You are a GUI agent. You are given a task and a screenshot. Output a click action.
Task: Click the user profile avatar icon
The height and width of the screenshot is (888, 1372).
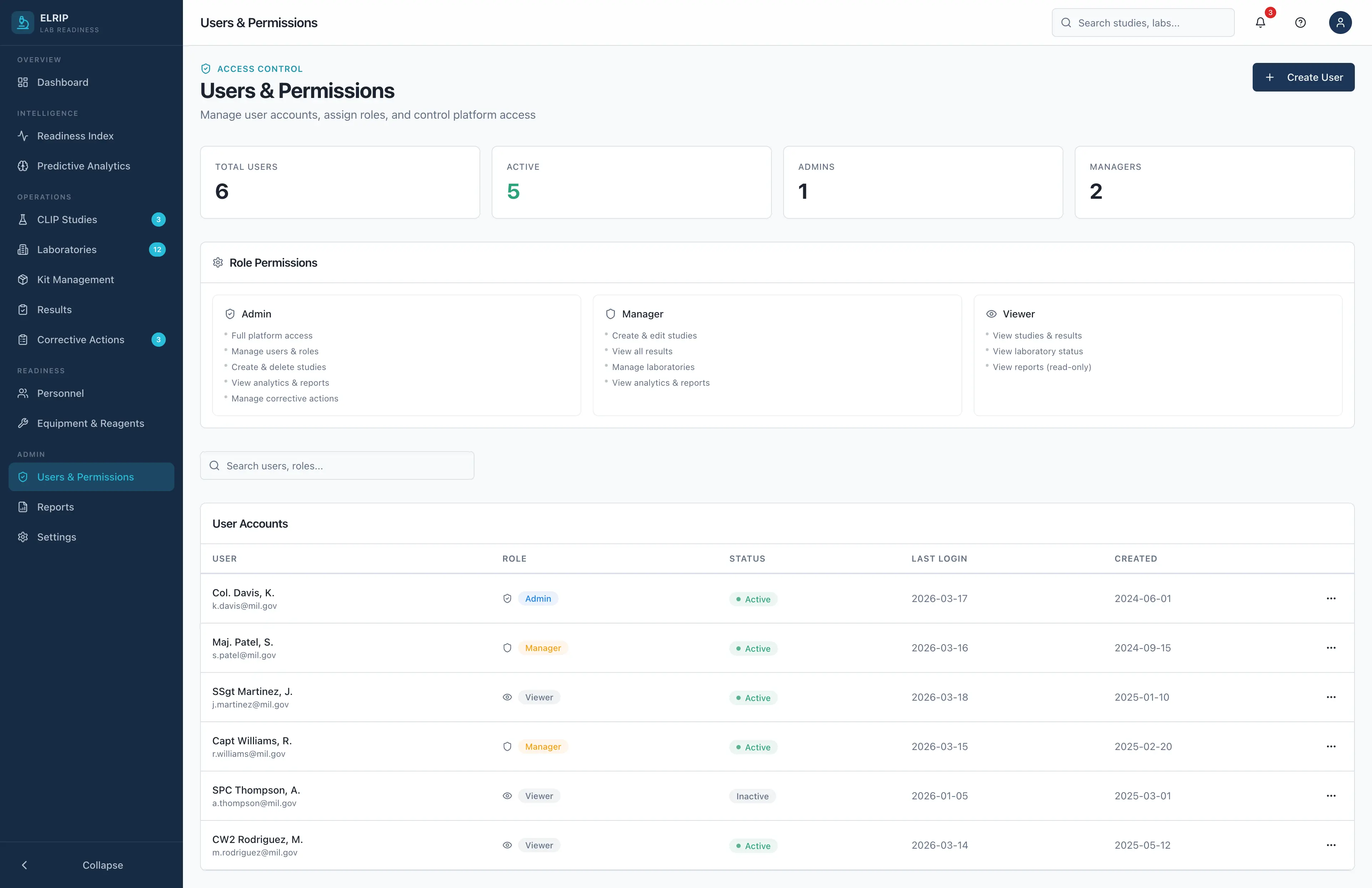pyautogui.click(x=1340, y=23)
